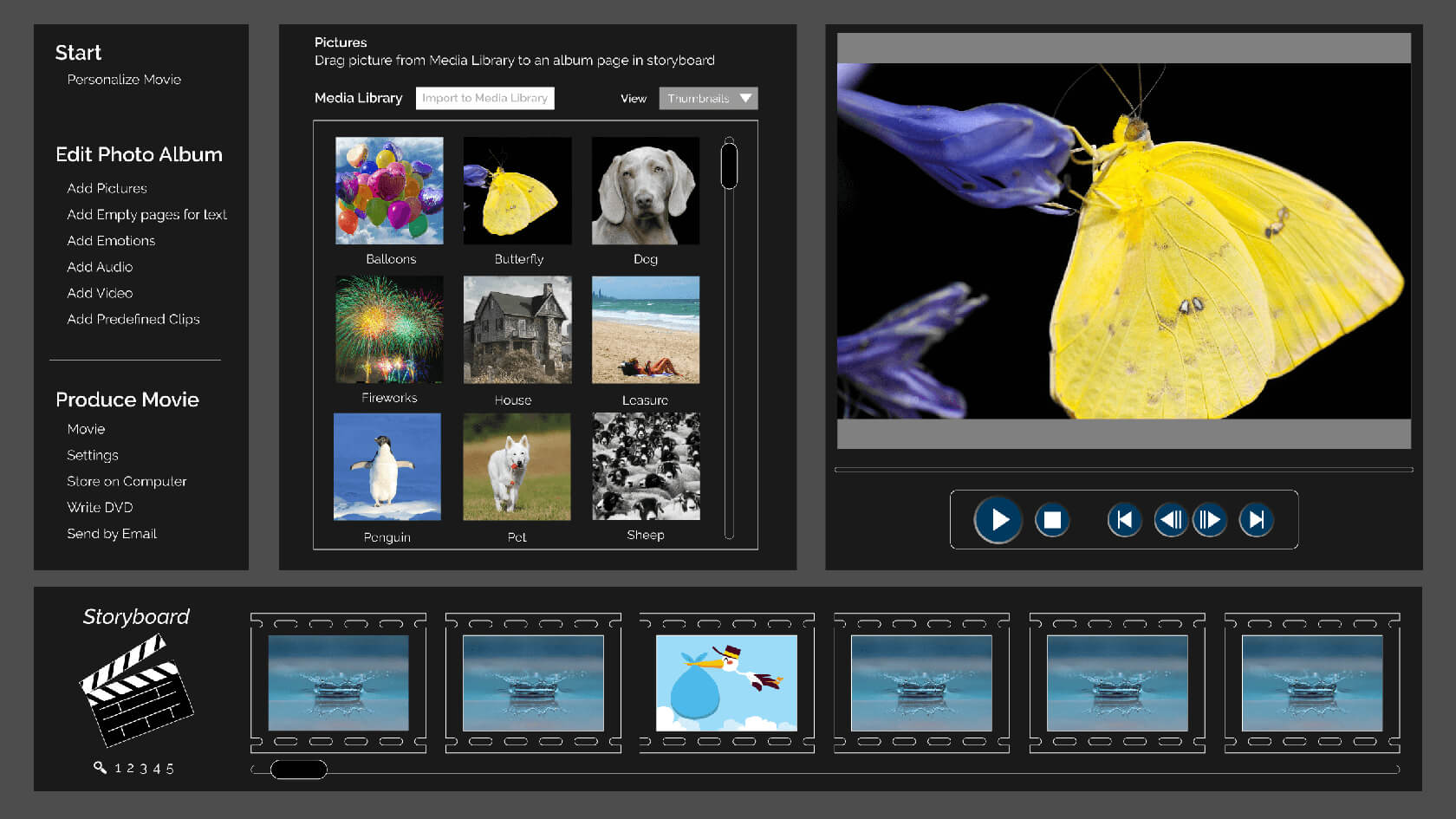
Task: Click the Start heading
Action: (x=78, y=53)
